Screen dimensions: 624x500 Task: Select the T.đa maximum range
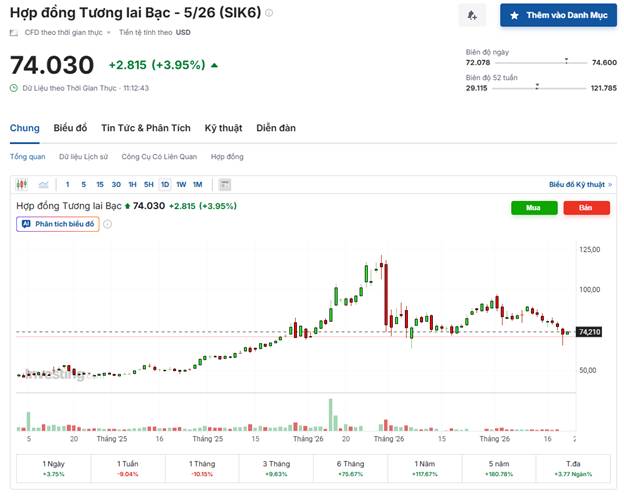point(573,468)
